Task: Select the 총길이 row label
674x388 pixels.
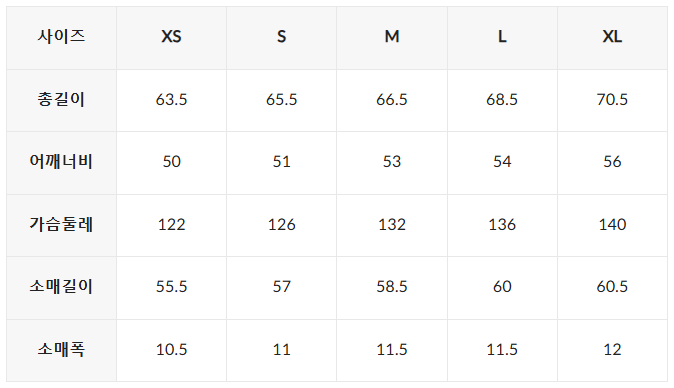Action: pos(61,99)
